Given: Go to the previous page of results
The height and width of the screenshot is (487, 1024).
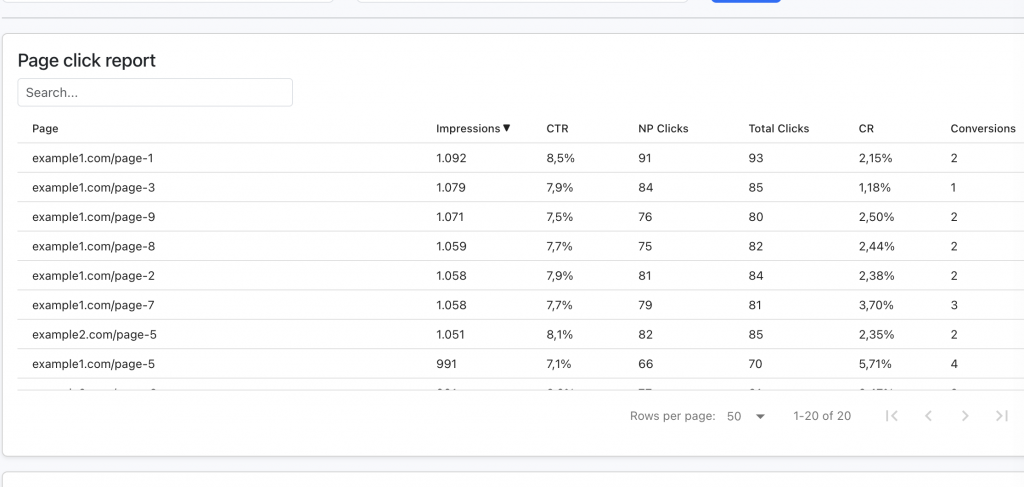Looking at the screenshot, I should tap(928, 416).
